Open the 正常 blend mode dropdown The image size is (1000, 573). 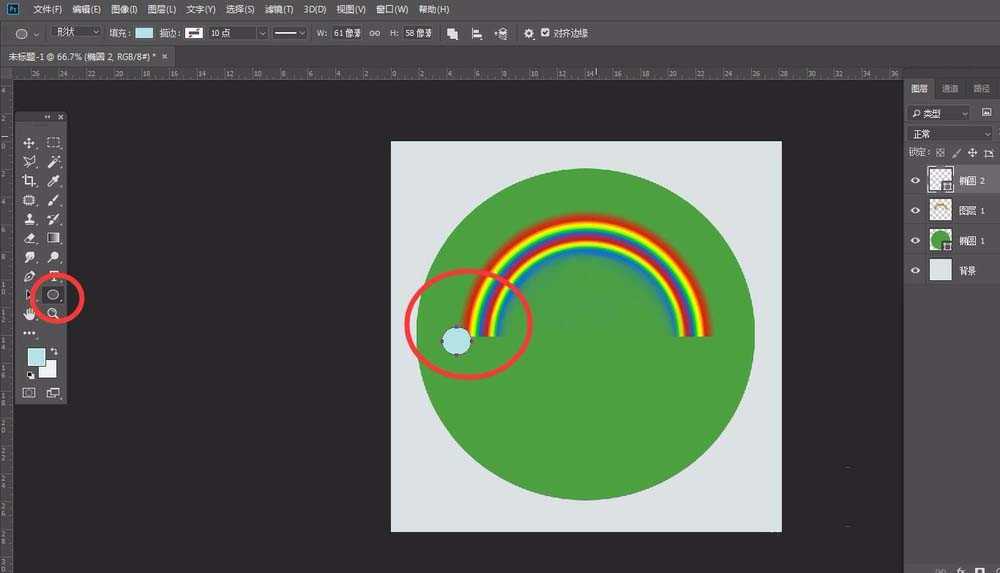point(949,133)
